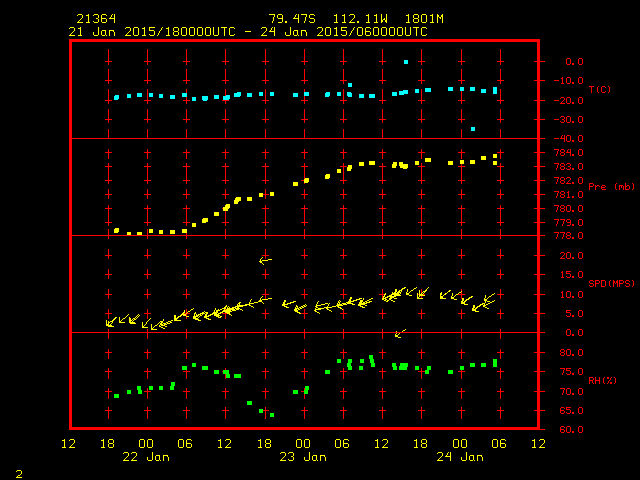Click the small wind arrow on the 0.0 MPS line
This screenshot has height=480, width=640.
click(400, 333)
